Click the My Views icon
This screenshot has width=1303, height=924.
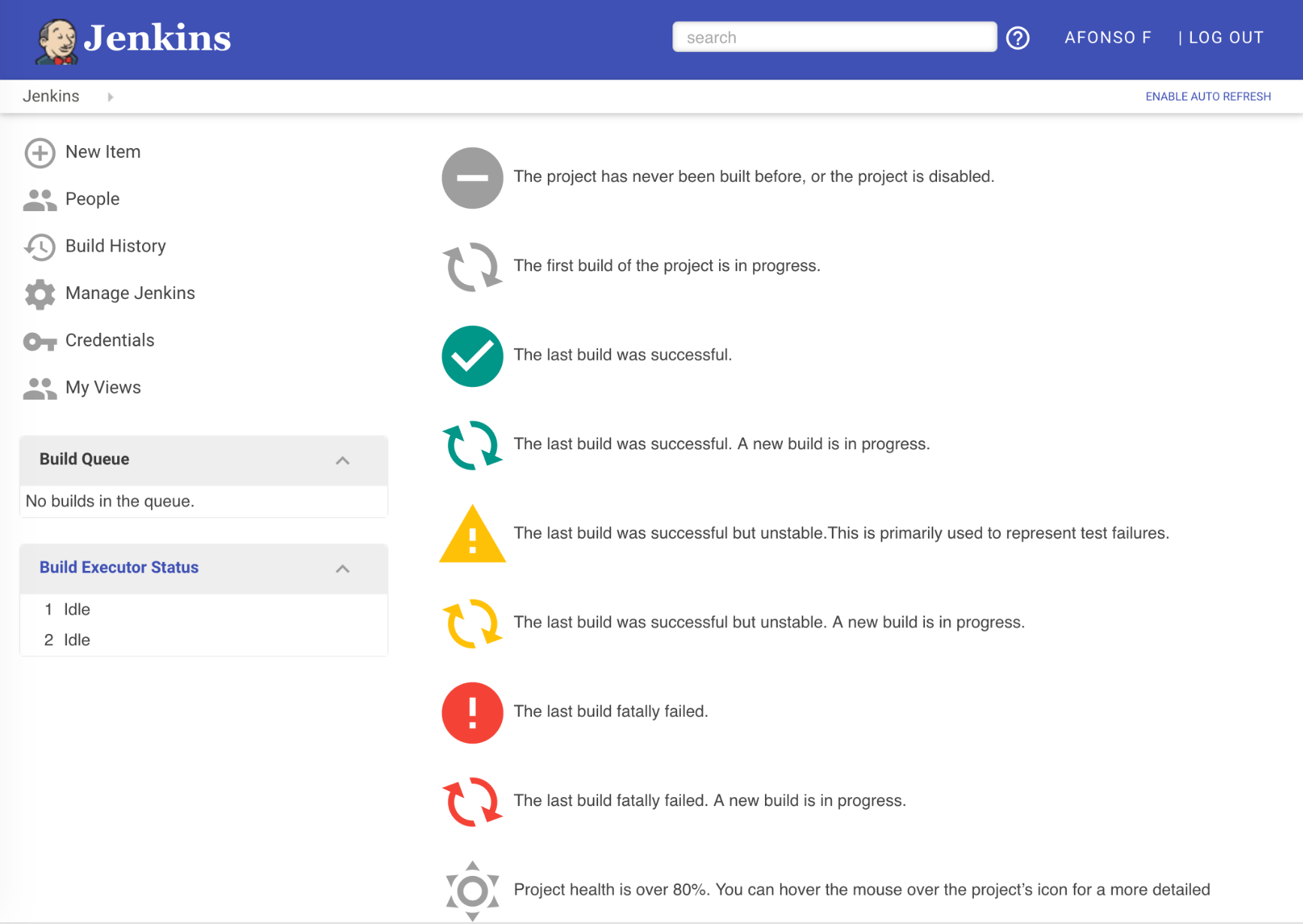(x=40, y=388)
